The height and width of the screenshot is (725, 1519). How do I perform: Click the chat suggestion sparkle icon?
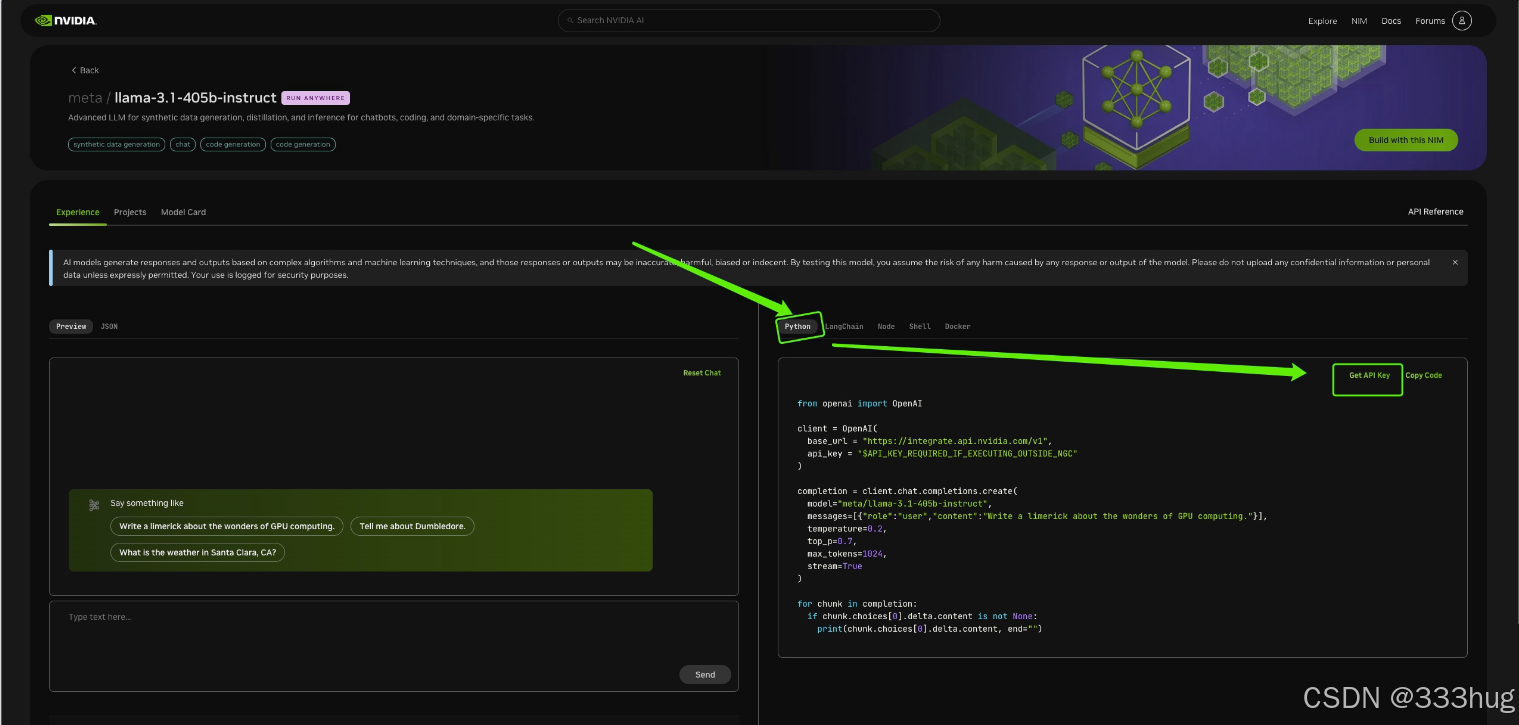click(94, 505)
